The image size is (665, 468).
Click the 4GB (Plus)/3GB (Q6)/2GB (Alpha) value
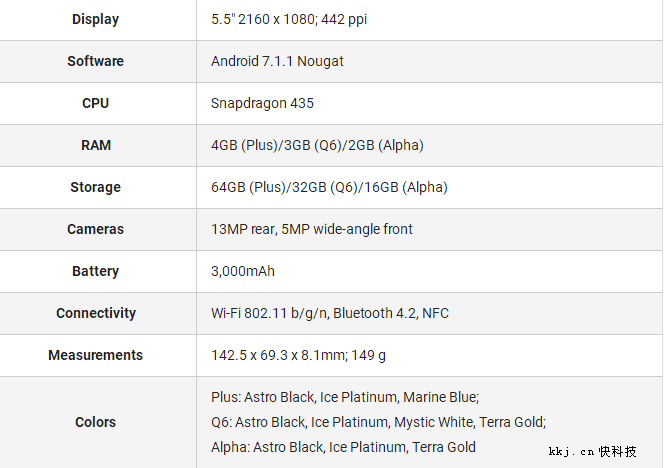point(317,145)
